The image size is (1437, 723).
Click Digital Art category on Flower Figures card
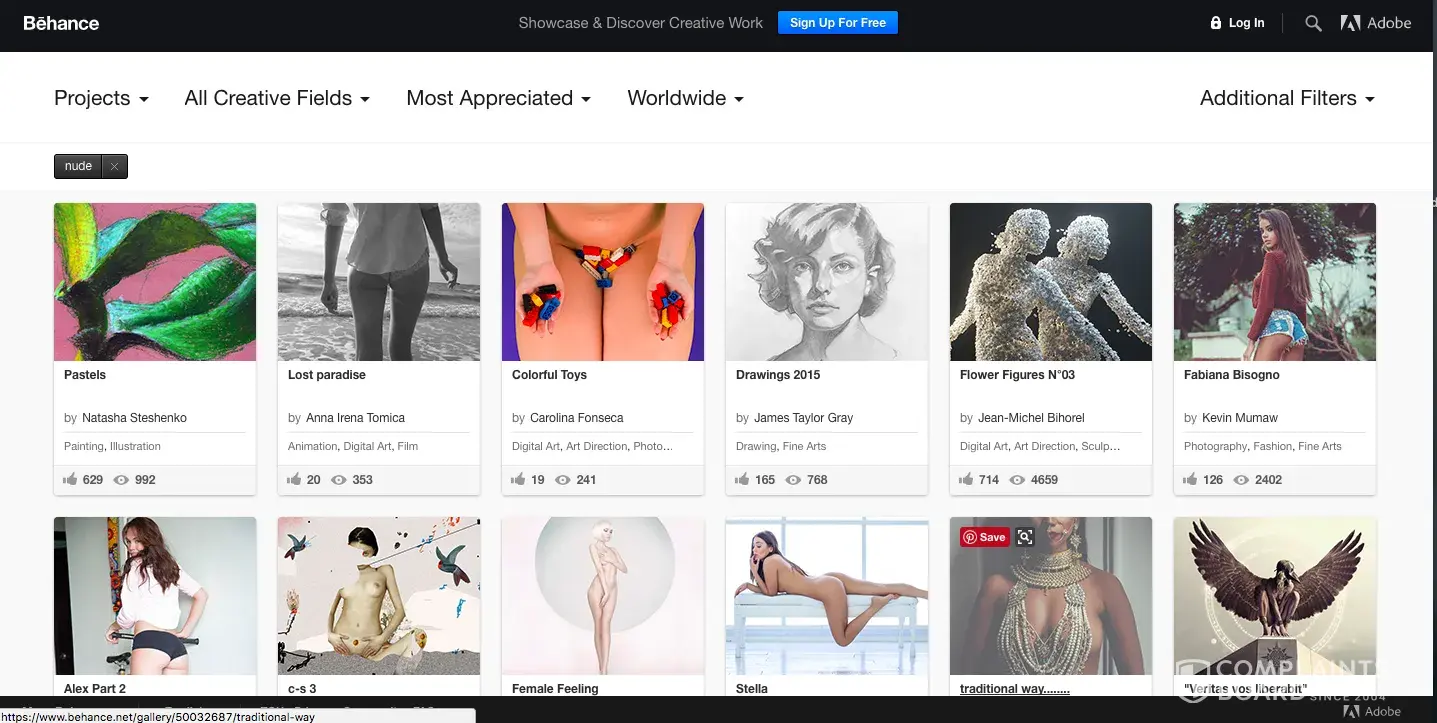tap(984, 447)
